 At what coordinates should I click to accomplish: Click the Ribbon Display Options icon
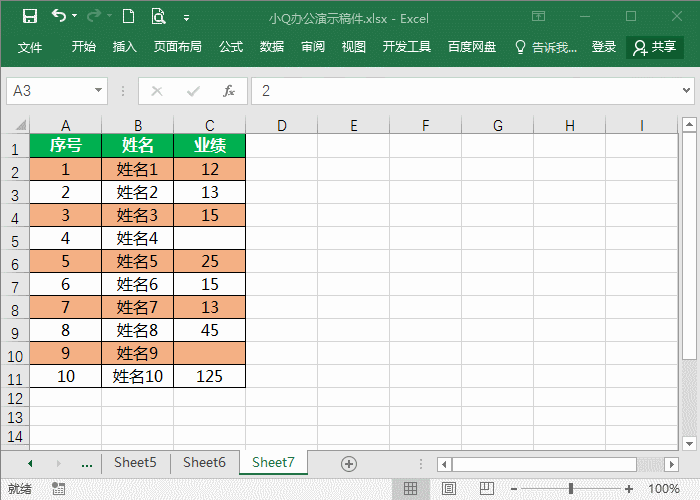tap(538, 17)
